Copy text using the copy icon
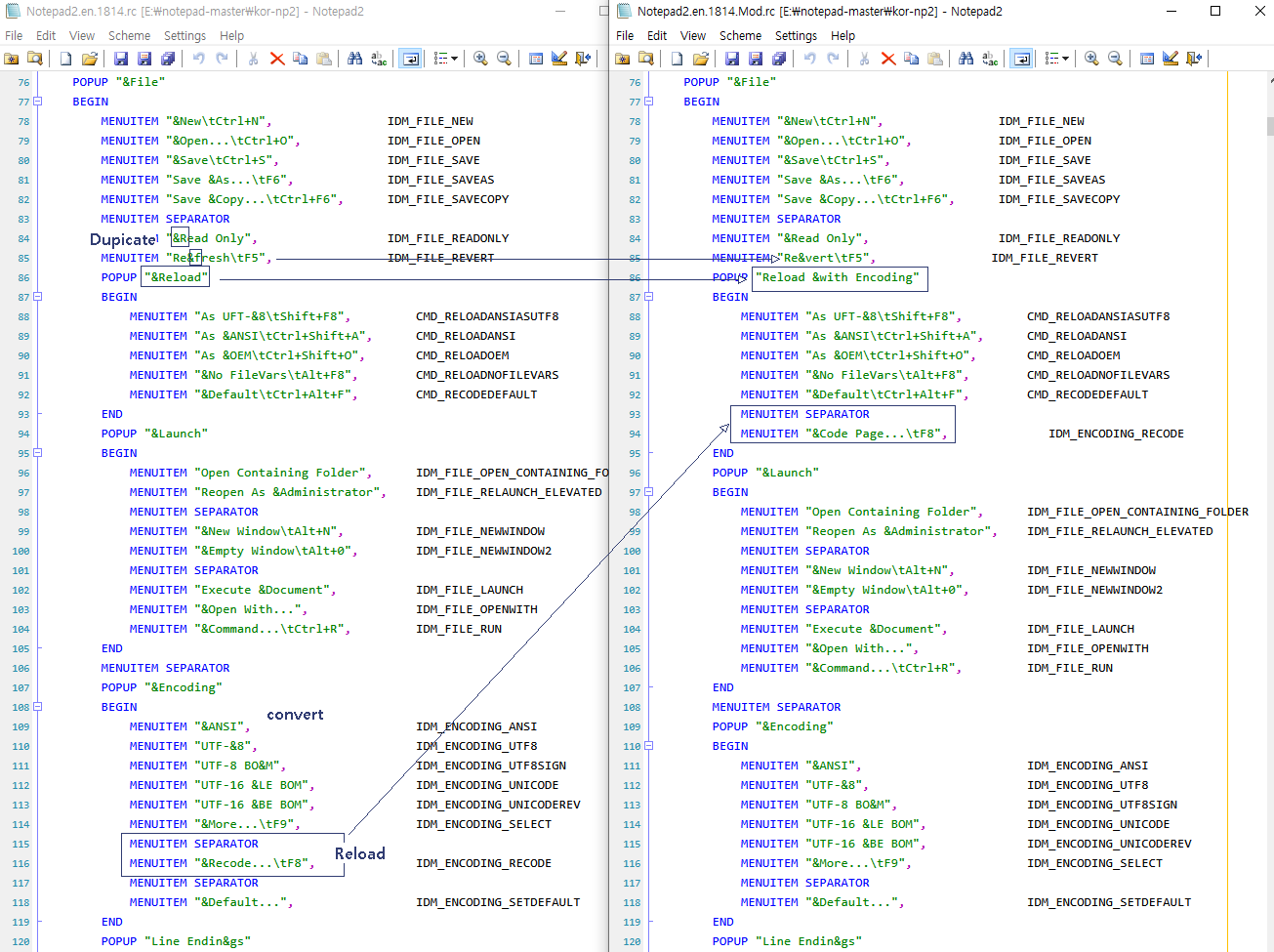 [x=300, y=58]
